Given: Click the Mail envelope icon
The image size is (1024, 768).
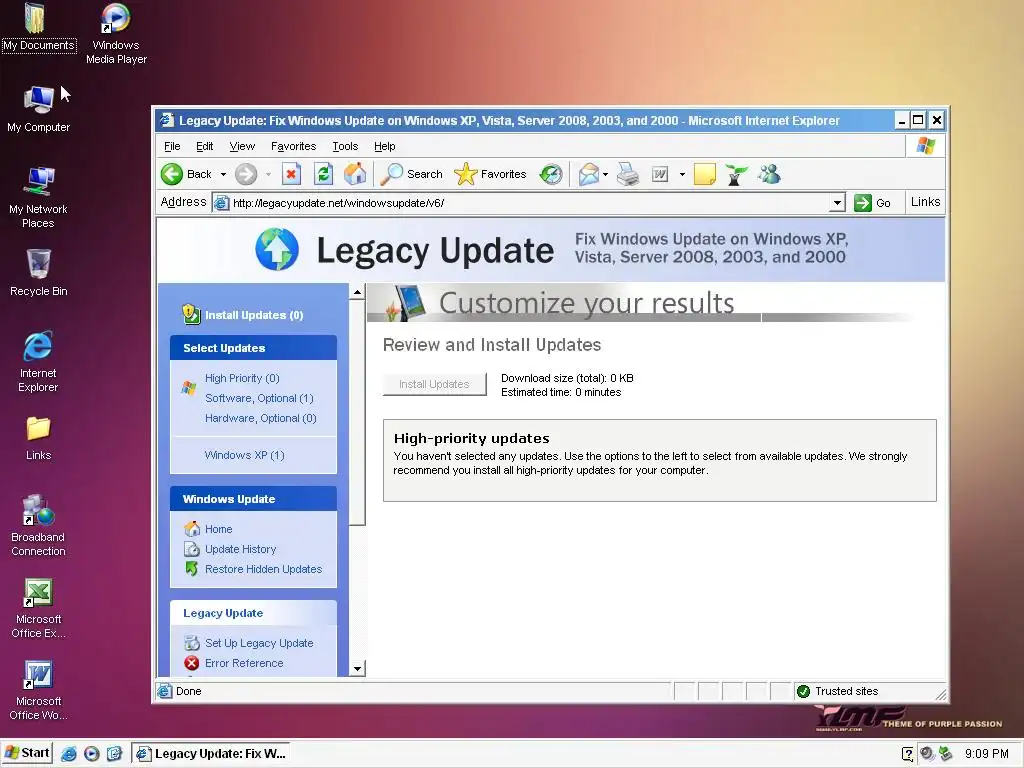Looking at the screenshot, I should tap(588, 174).
